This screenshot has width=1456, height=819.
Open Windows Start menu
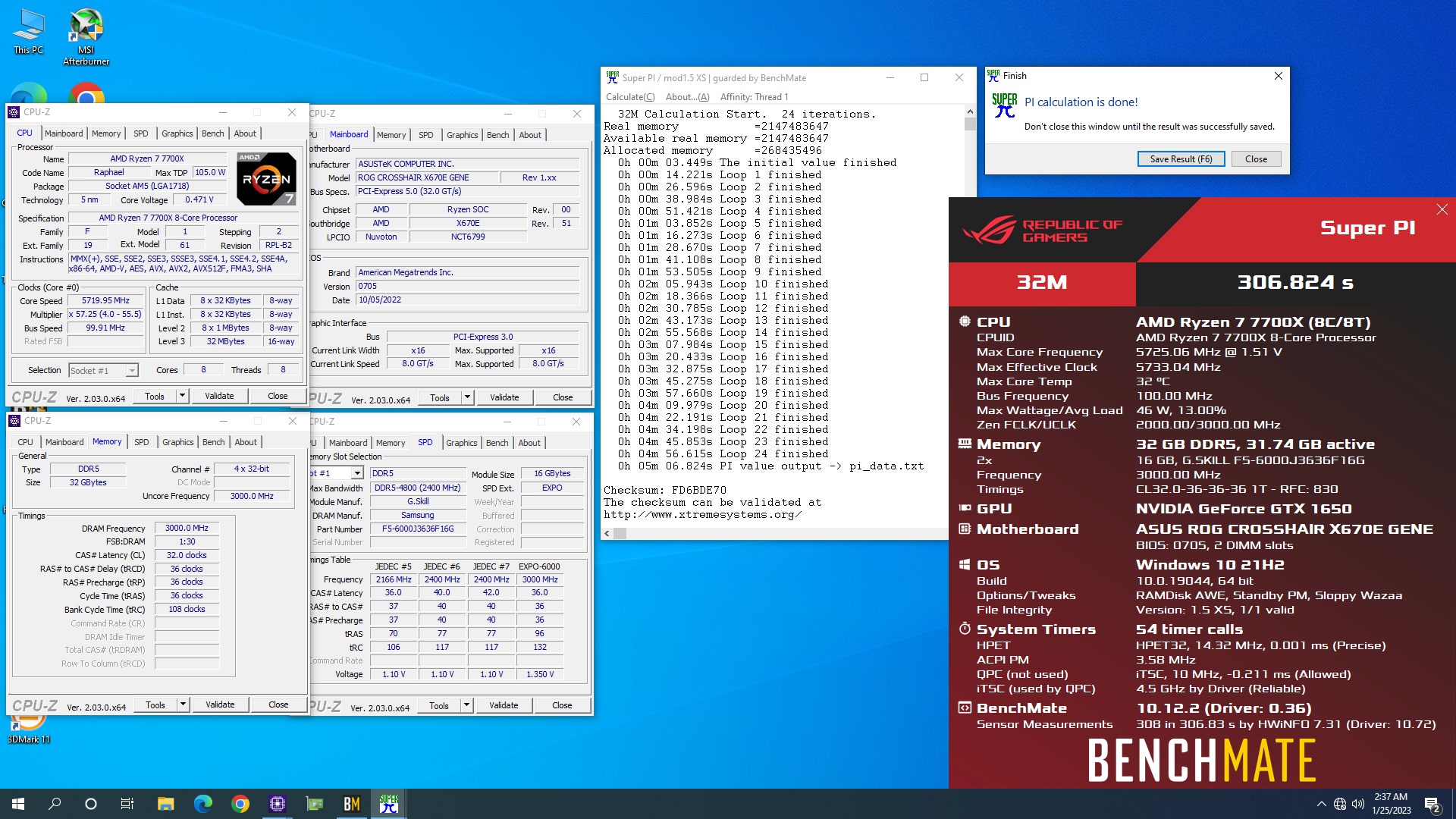pyautogui.click(x=18, y=804)
